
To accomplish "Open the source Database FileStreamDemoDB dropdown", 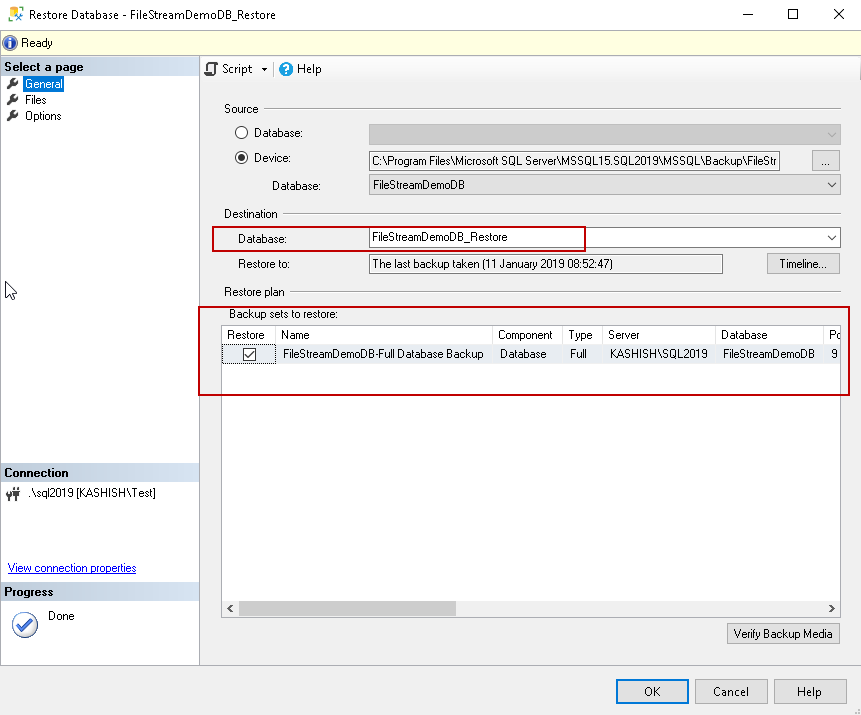I will pyautogui.click(x=832, y=185).
